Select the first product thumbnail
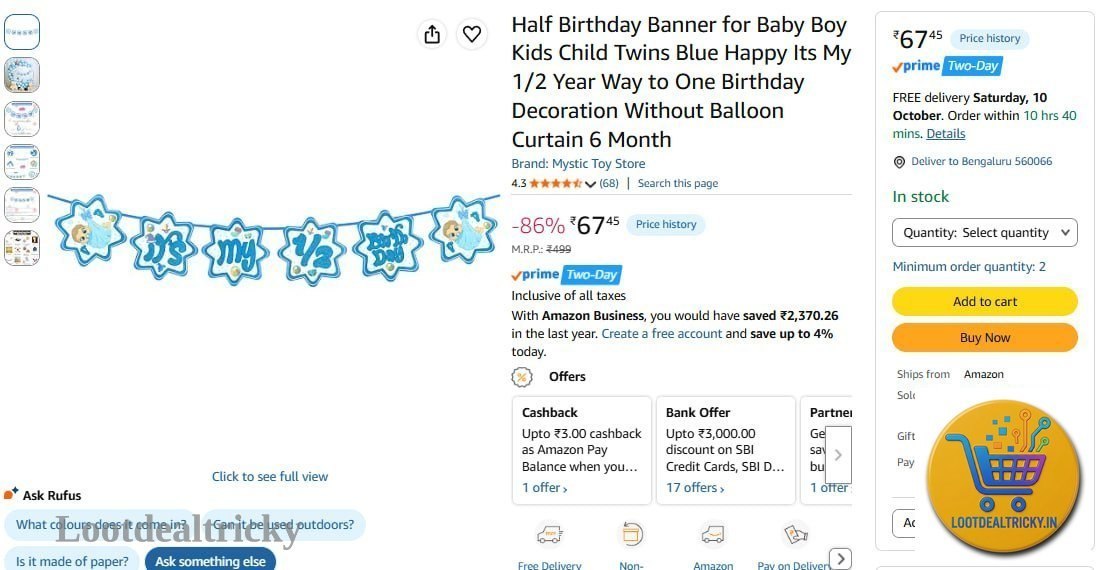The height and width of the screenshot is (570, 1102). click(x=22, y=32)
